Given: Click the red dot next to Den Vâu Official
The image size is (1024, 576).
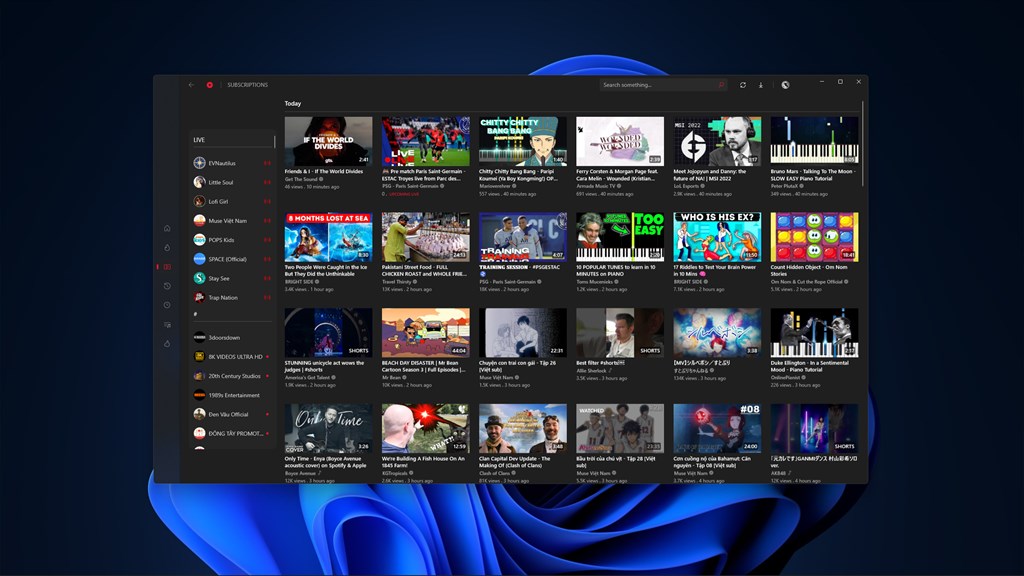Looking at the screenshot, I should (267, 414).
